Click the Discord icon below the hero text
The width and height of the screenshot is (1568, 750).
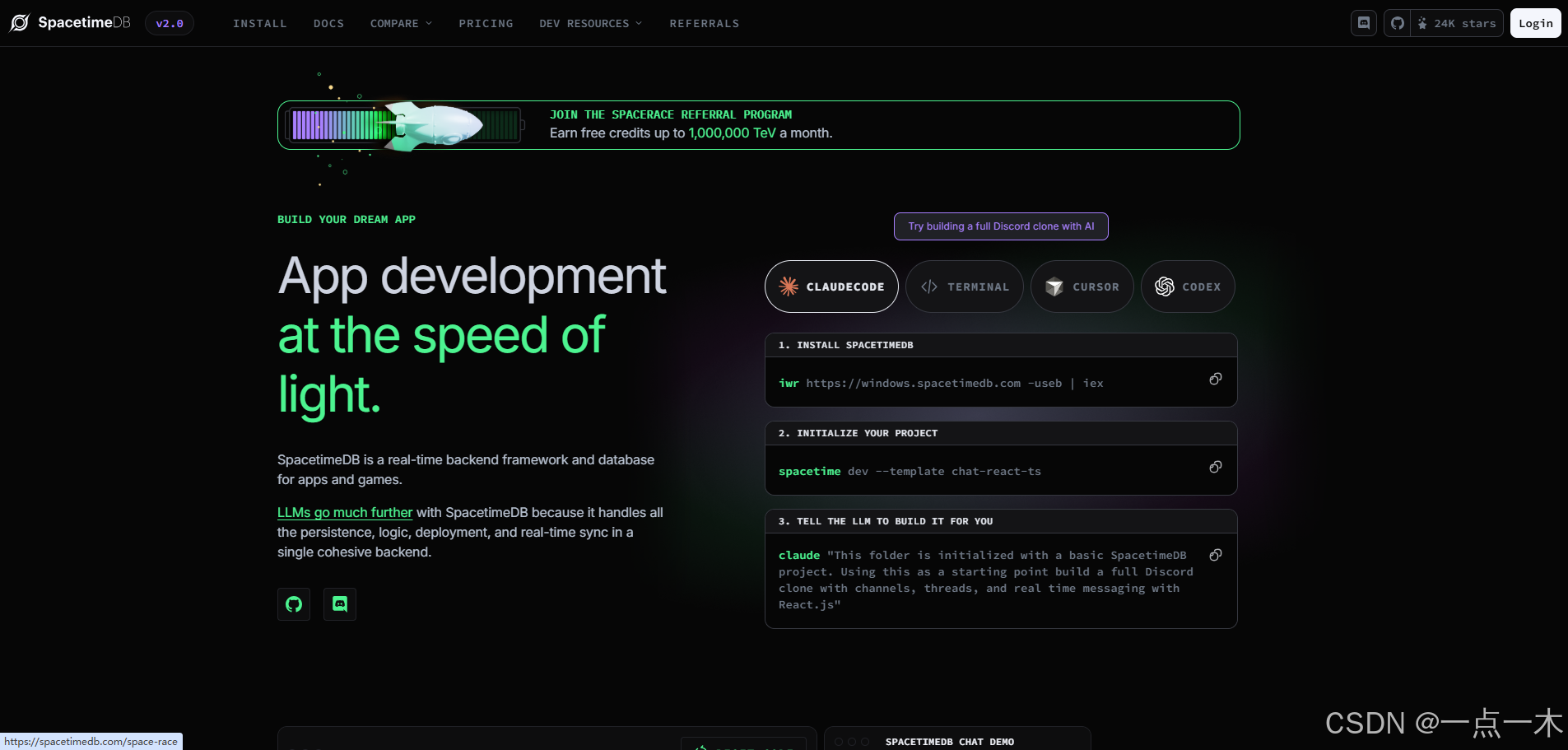pyautogui.click(x=340, y=604)
